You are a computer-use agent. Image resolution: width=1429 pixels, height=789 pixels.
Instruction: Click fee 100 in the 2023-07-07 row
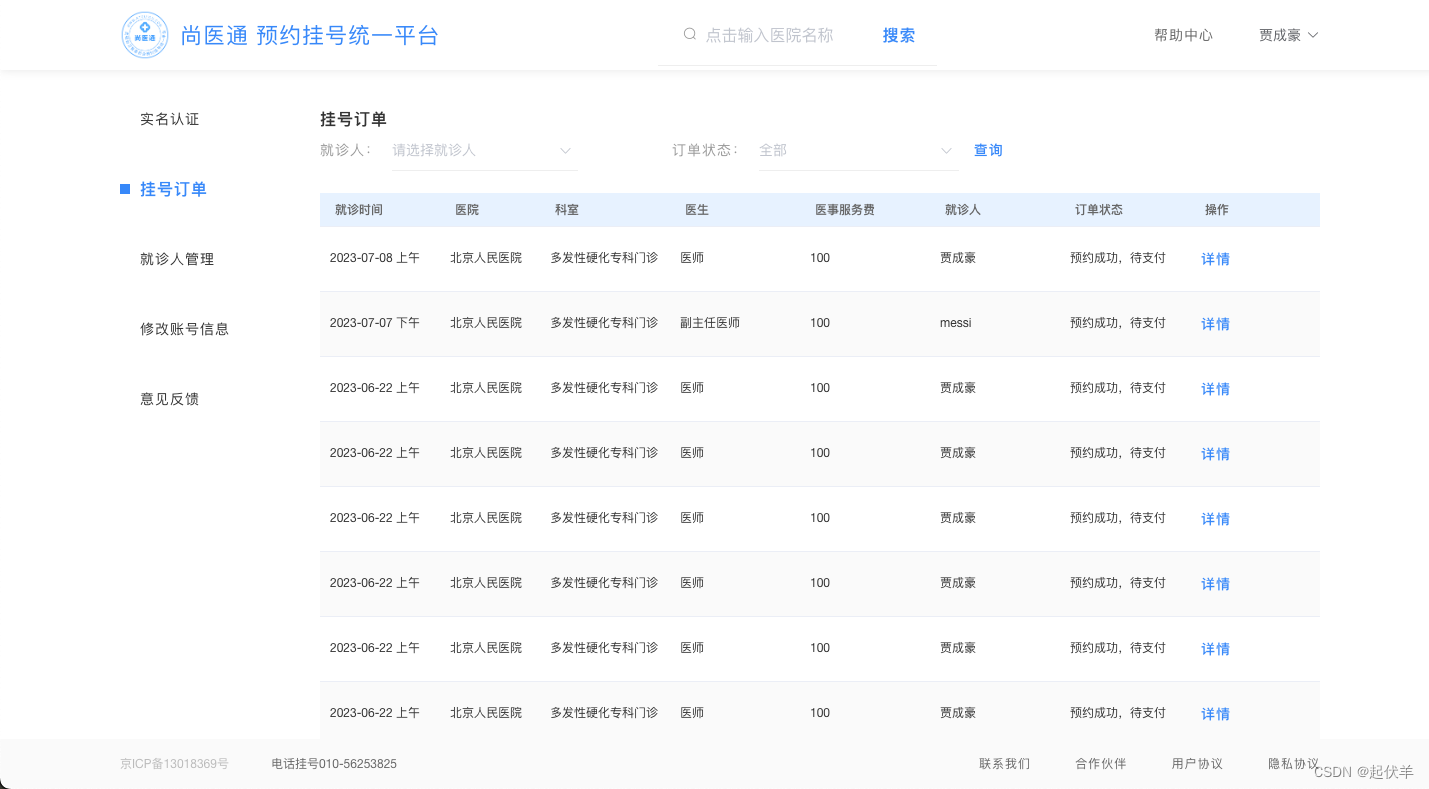click(820, 323)
